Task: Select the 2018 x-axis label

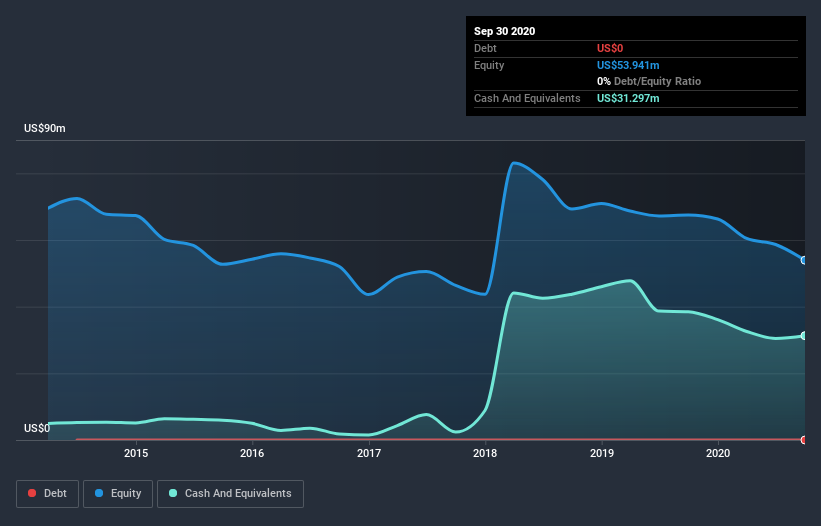Action: click(485, 453)
